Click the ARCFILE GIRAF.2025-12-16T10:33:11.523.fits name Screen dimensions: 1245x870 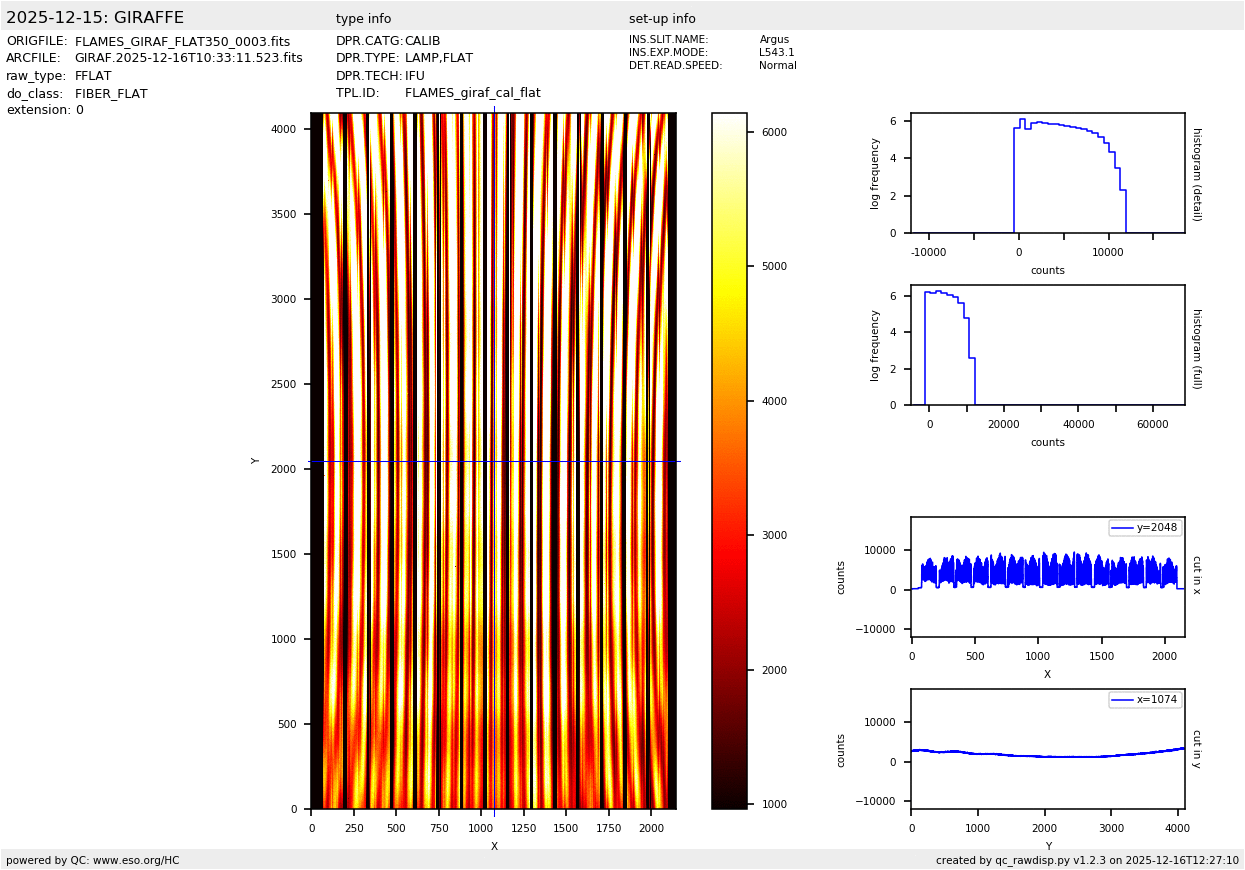point(188,59)
